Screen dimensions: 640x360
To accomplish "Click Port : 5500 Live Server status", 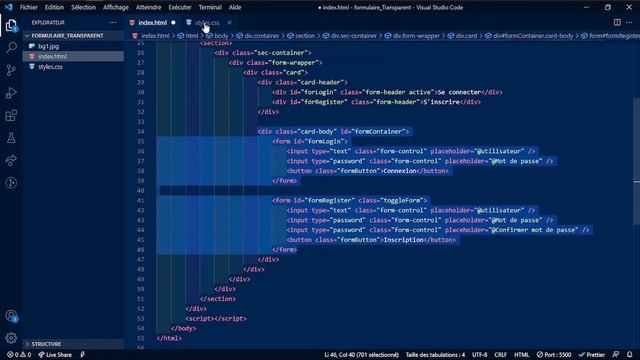I will tap(554, 355).
